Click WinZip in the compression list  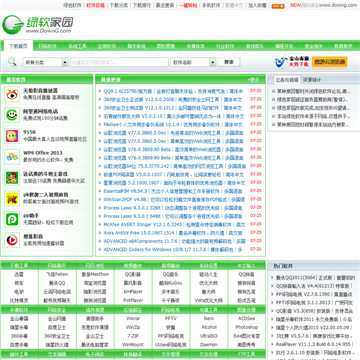click(133, 327)
